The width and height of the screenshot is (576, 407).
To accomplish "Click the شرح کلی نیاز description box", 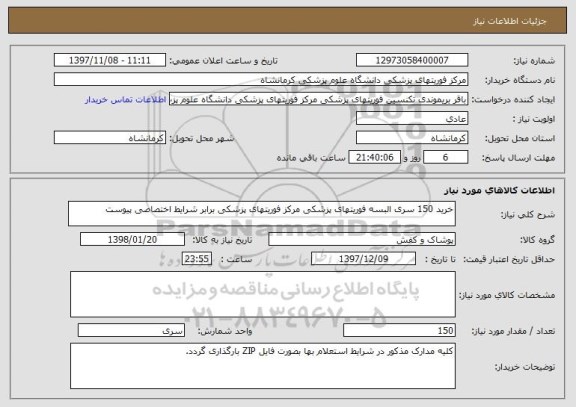I will pyautogui.click(x=262, y=213).
